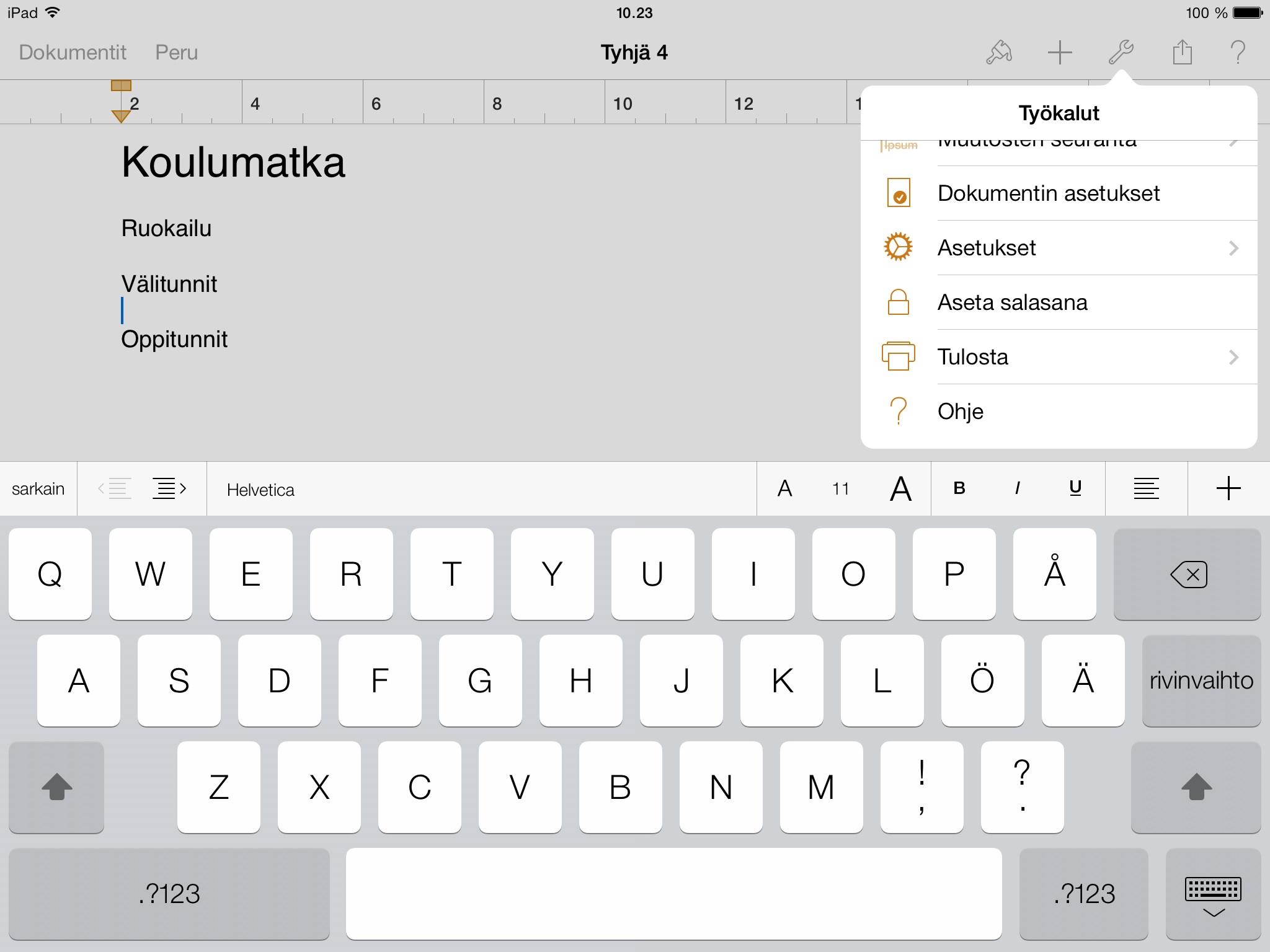Toggle underline formatting
Image resolution: width=1270 pixels, height=952 pixels.
pyautogui.click(x=1075, y=489)
